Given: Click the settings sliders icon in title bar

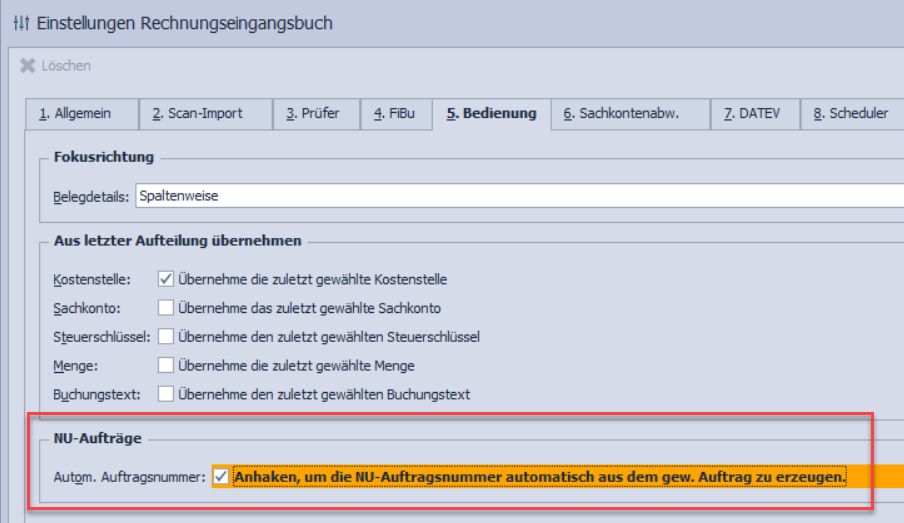Looking at the screenshot, I should tap(22, 22).
